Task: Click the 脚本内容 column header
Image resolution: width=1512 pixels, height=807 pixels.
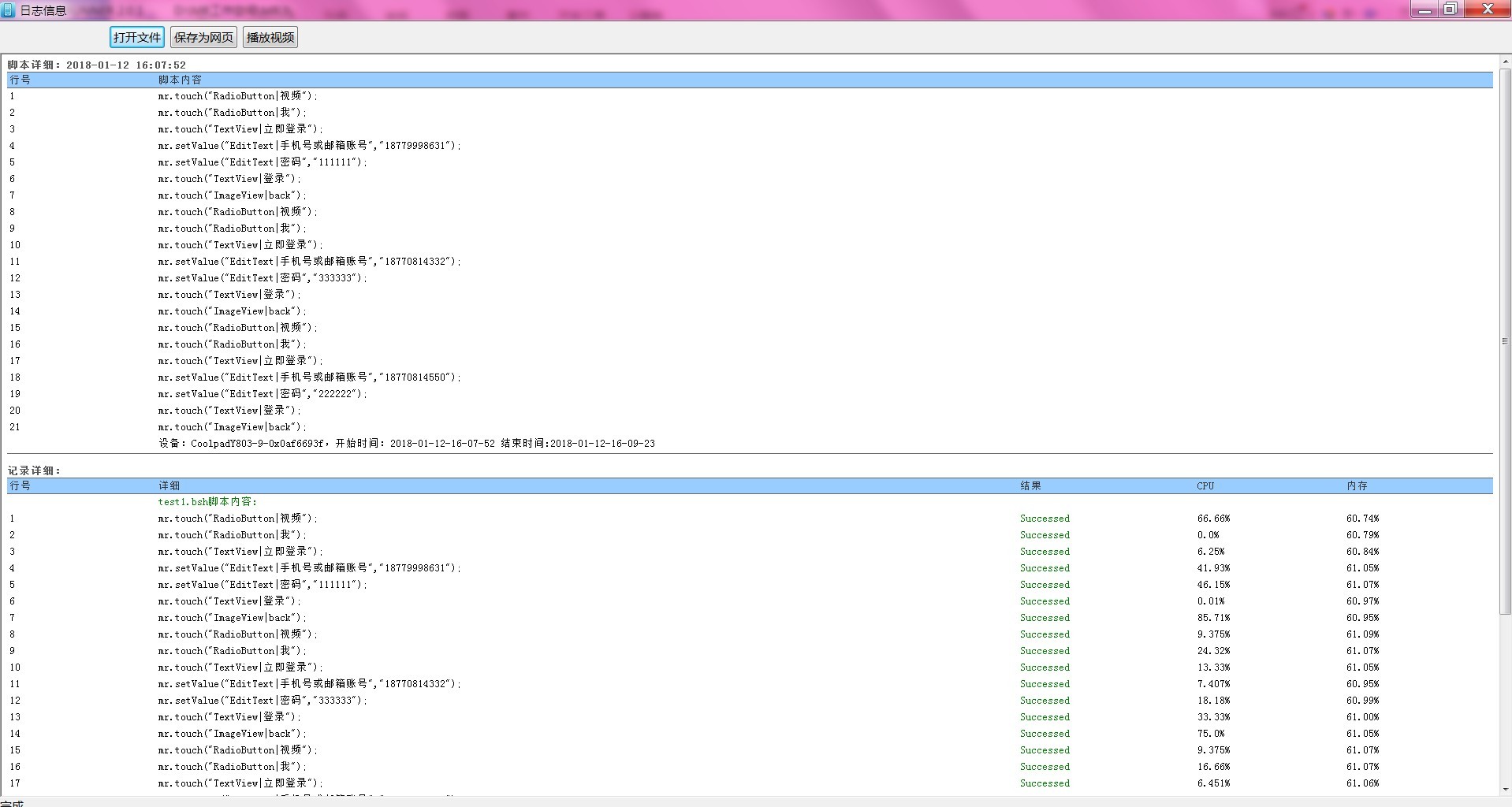Action: coord(180,80)
